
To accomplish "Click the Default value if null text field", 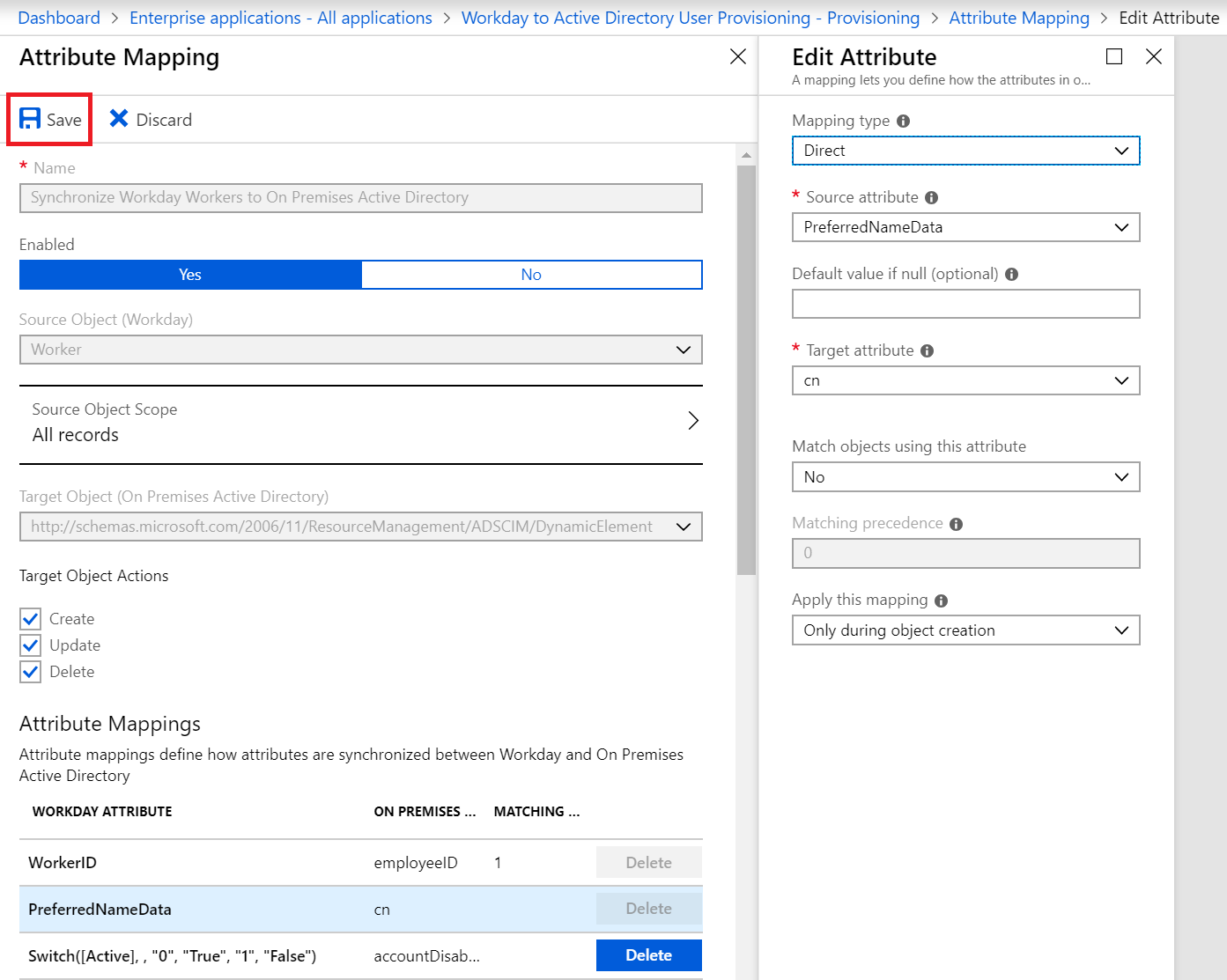I will tap(965, 305).
